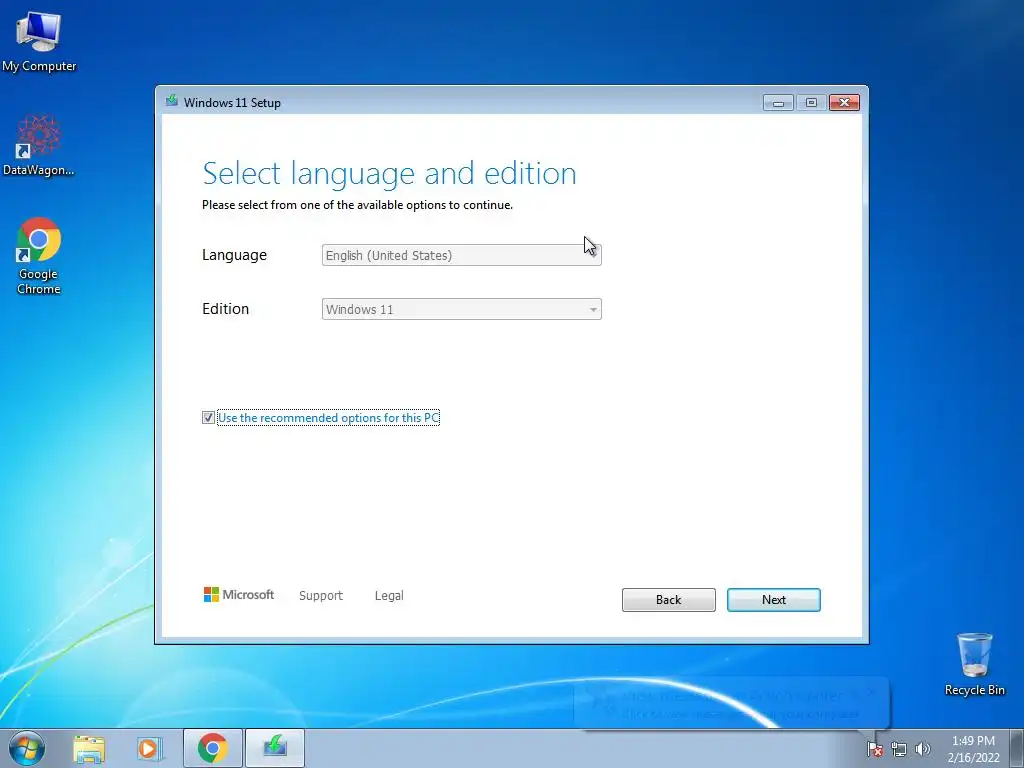Open the volume speaker tray icon
Image resolution: width=1024 pixels, height=768 pixels.
(x=922, y=749)
